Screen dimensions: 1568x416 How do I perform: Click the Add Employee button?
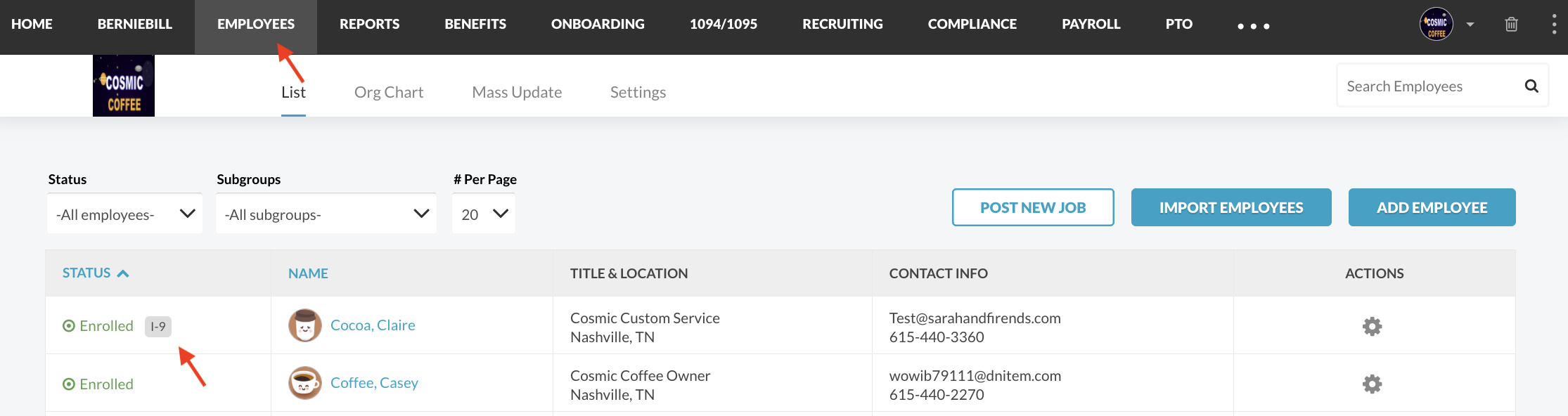pos(1432,207)
